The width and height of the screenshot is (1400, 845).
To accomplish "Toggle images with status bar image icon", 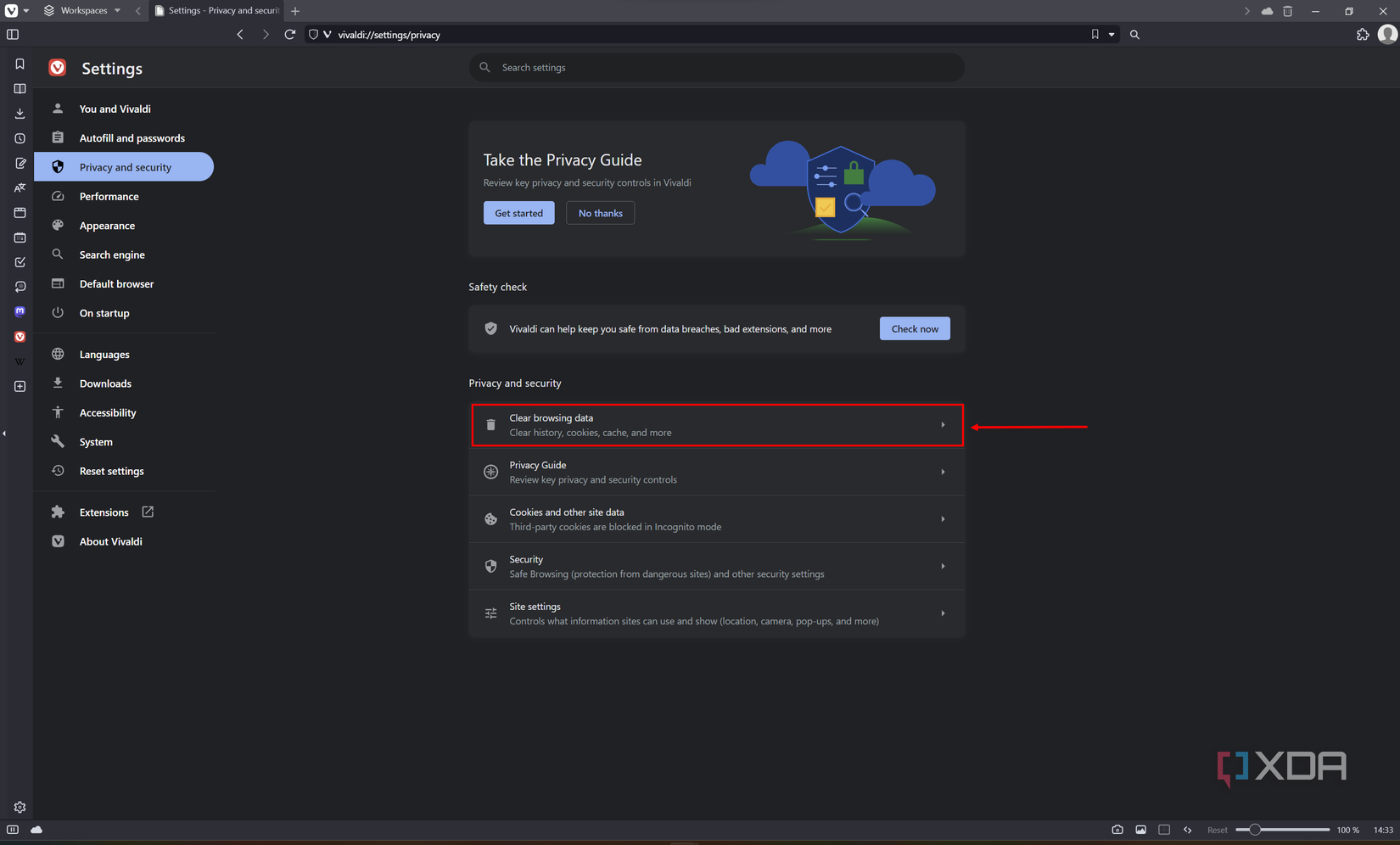I will coord(1140,830).
